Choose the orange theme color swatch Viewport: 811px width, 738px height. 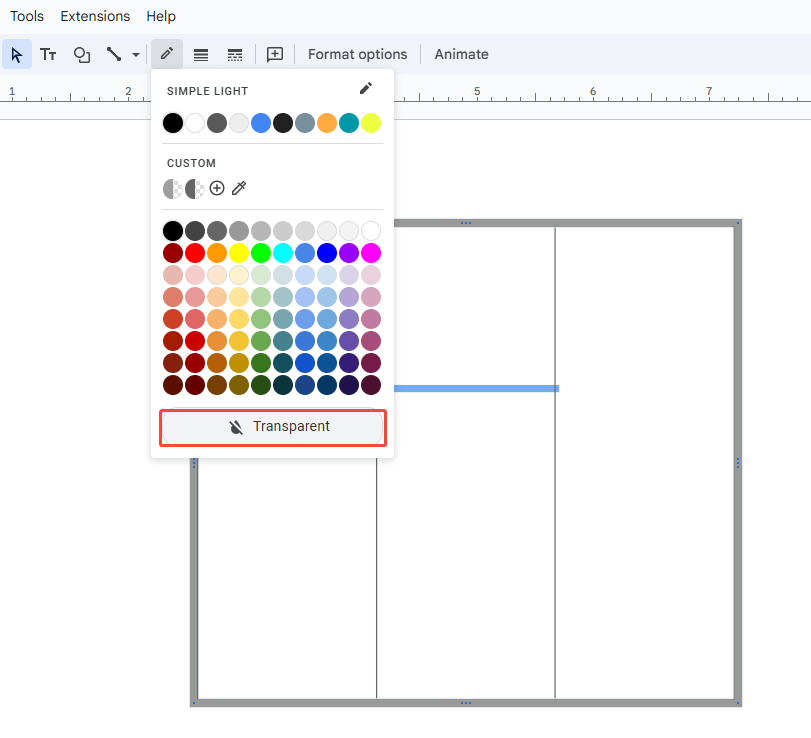(x=327, y=123)
